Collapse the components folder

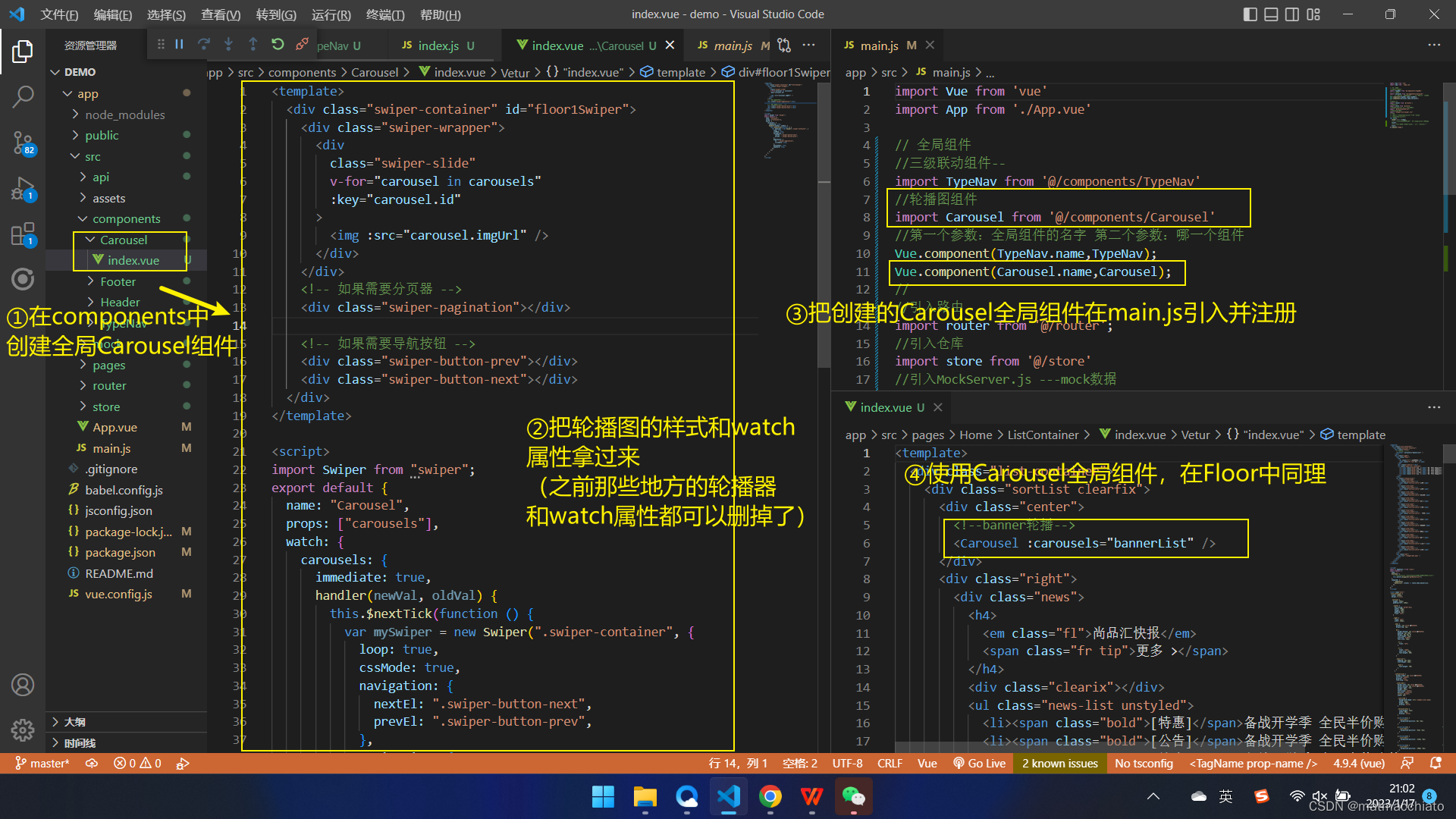[126, 218]
